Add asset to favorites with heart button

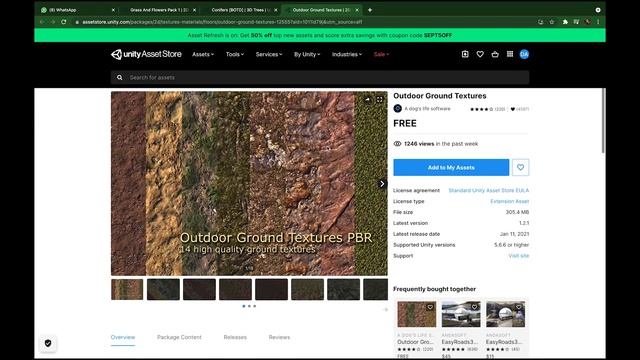[520, 167]
